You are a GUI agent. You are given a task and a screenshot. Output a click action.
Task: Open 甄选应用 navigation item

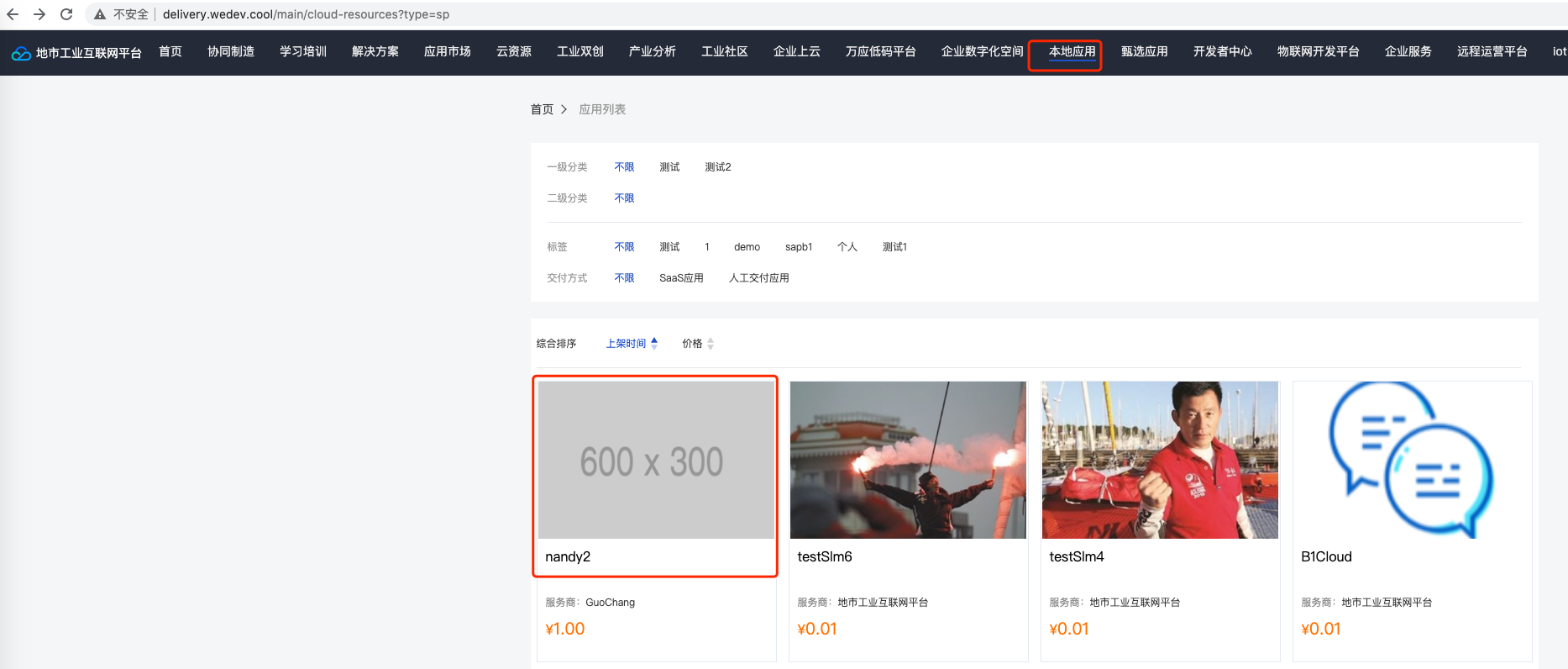point(1145,52)
